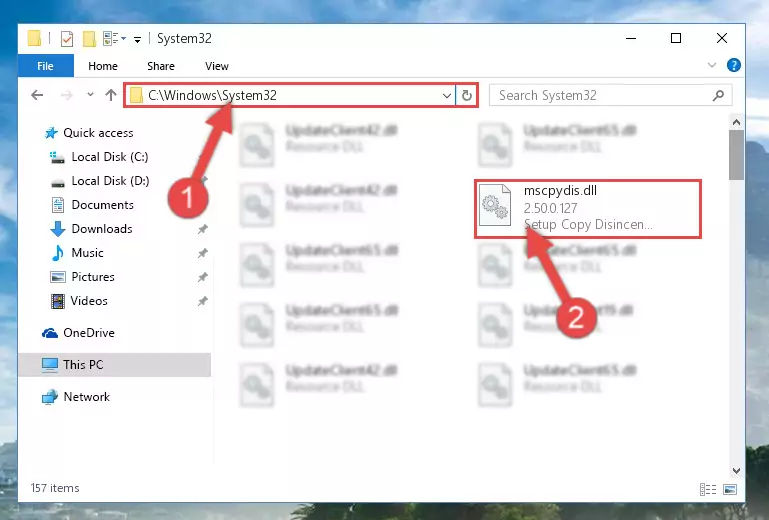This screenshot has width=769, height=520.
Task: Click the New Folder icon in quick access toolbar
Action: pos(89,38)
